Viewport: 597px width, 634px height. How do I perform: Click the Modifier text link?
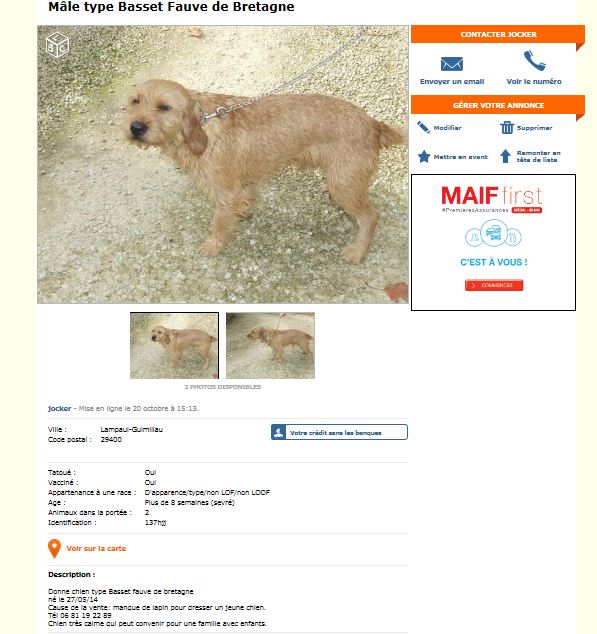447,128
